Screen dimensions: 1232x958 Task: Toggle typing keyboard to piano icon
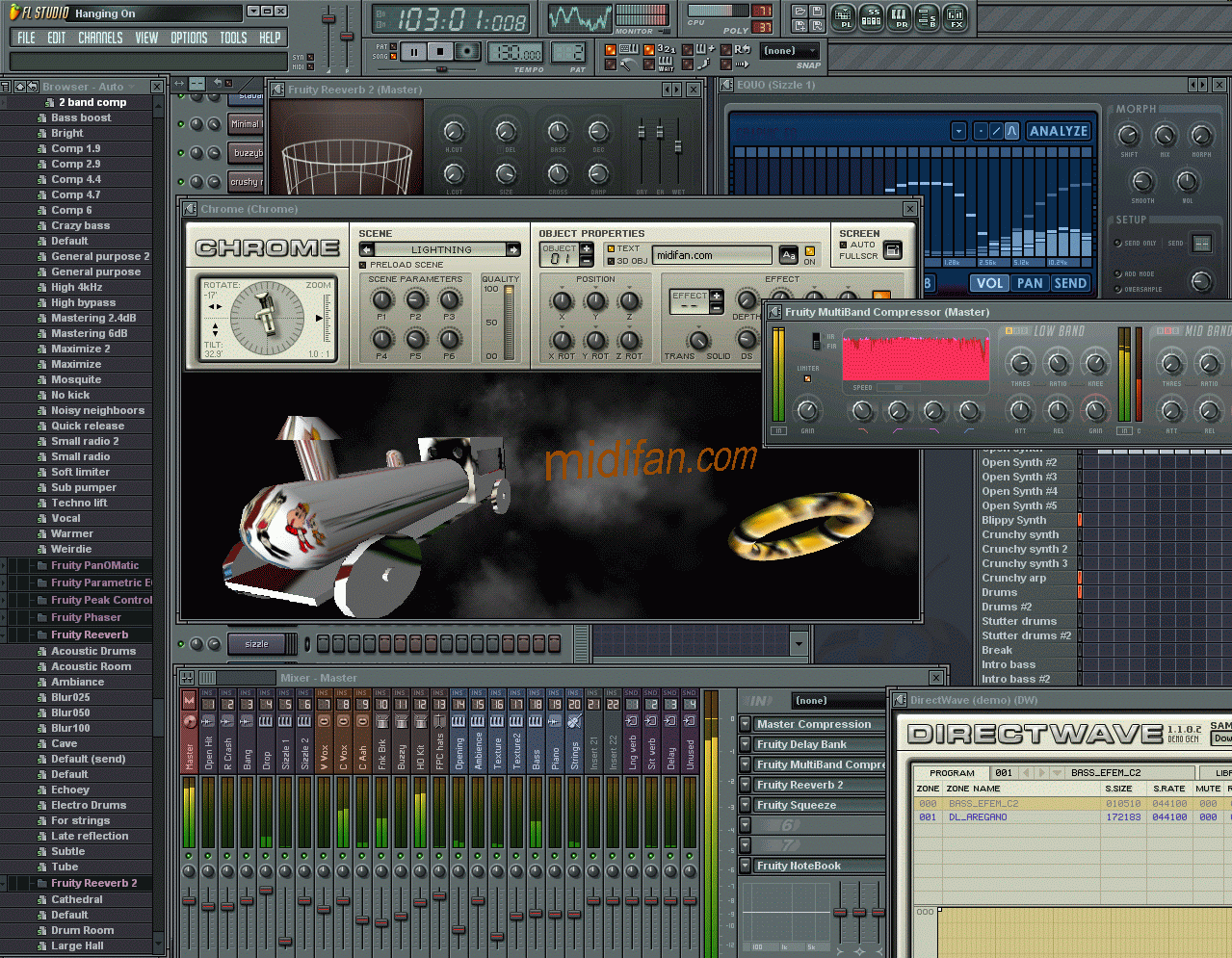point(628,49)
